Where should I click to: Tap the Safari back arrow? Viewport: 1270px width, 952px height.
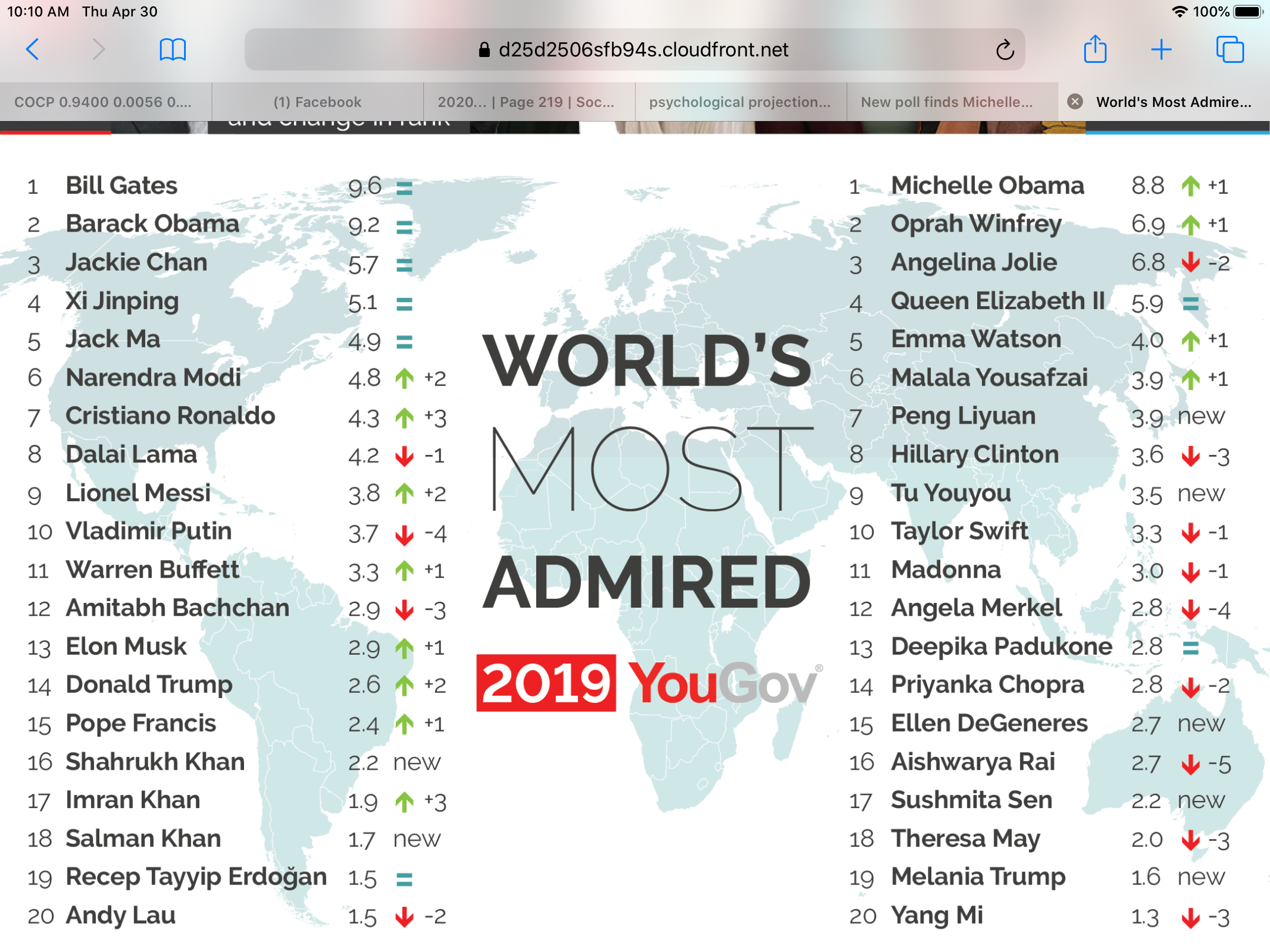(33, 49)
